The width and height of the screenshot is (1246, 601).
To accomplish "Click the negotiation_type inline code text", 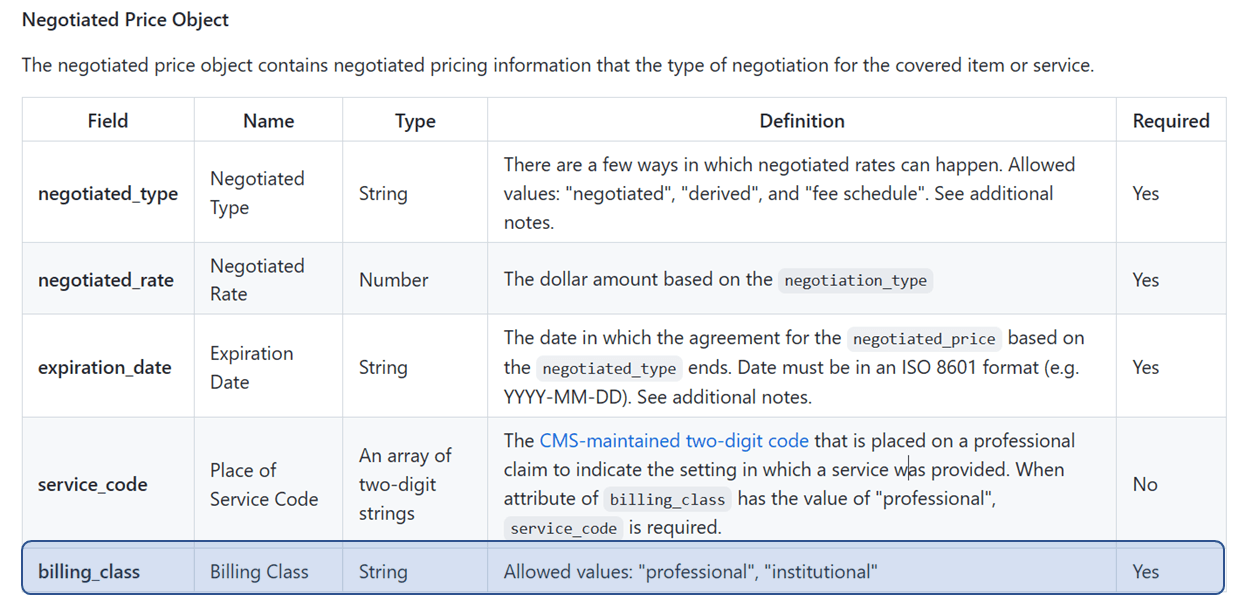I will point(855,281).
